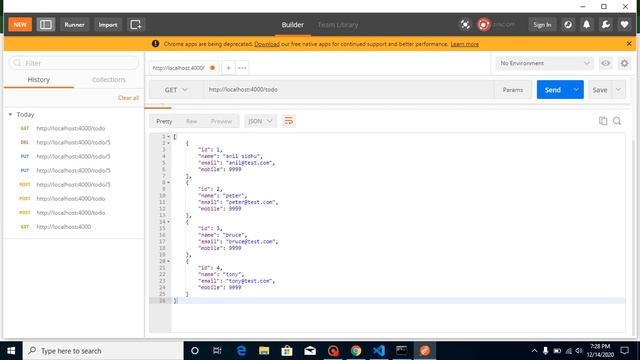Switch to the Team Library tab
The width and height of the screenshot is (640, 360).
coord(338,25)
